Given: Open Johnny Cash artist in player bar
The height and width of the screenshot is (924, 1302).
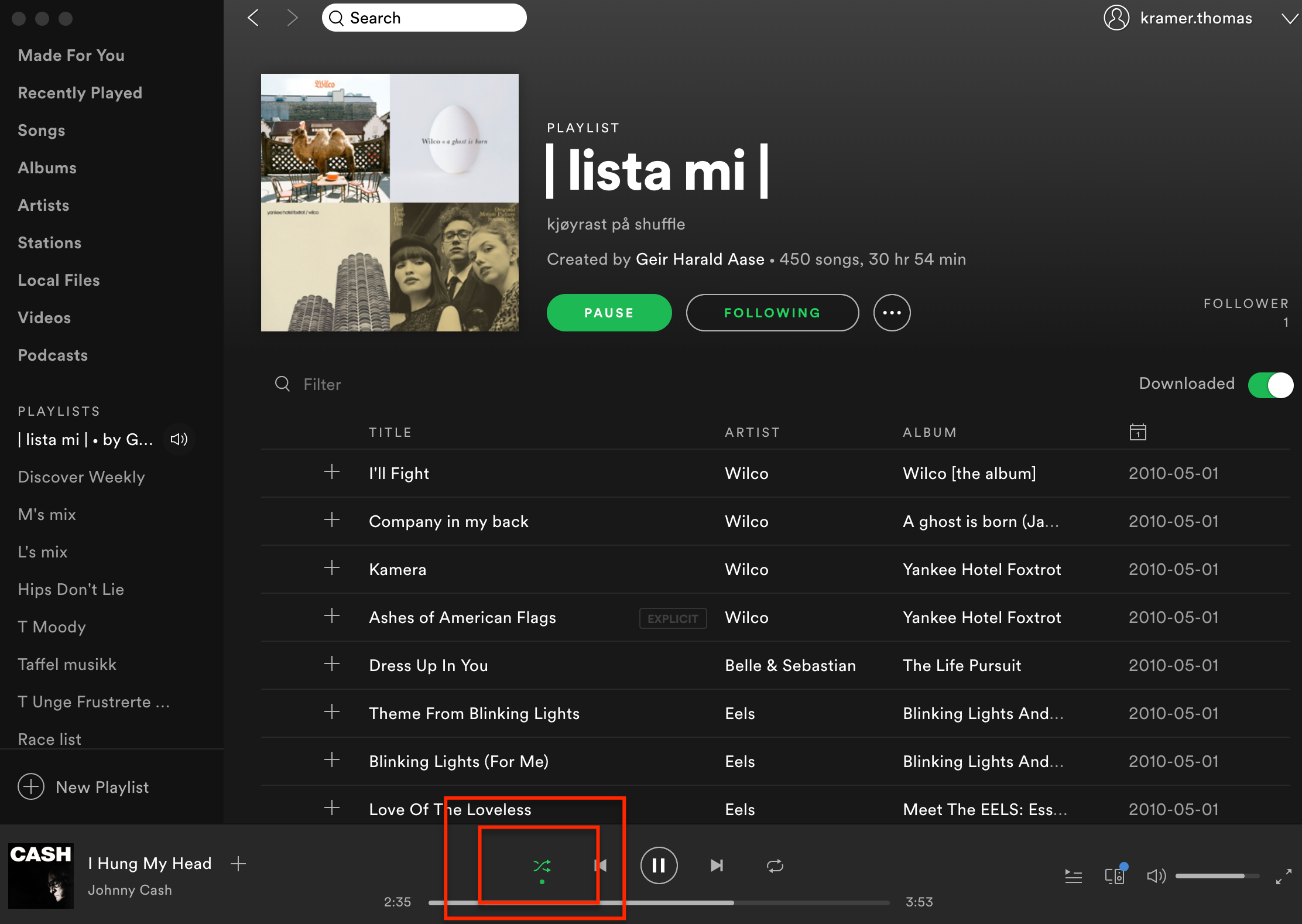Looking at the screenshot, I should click(x=130, y=890).
